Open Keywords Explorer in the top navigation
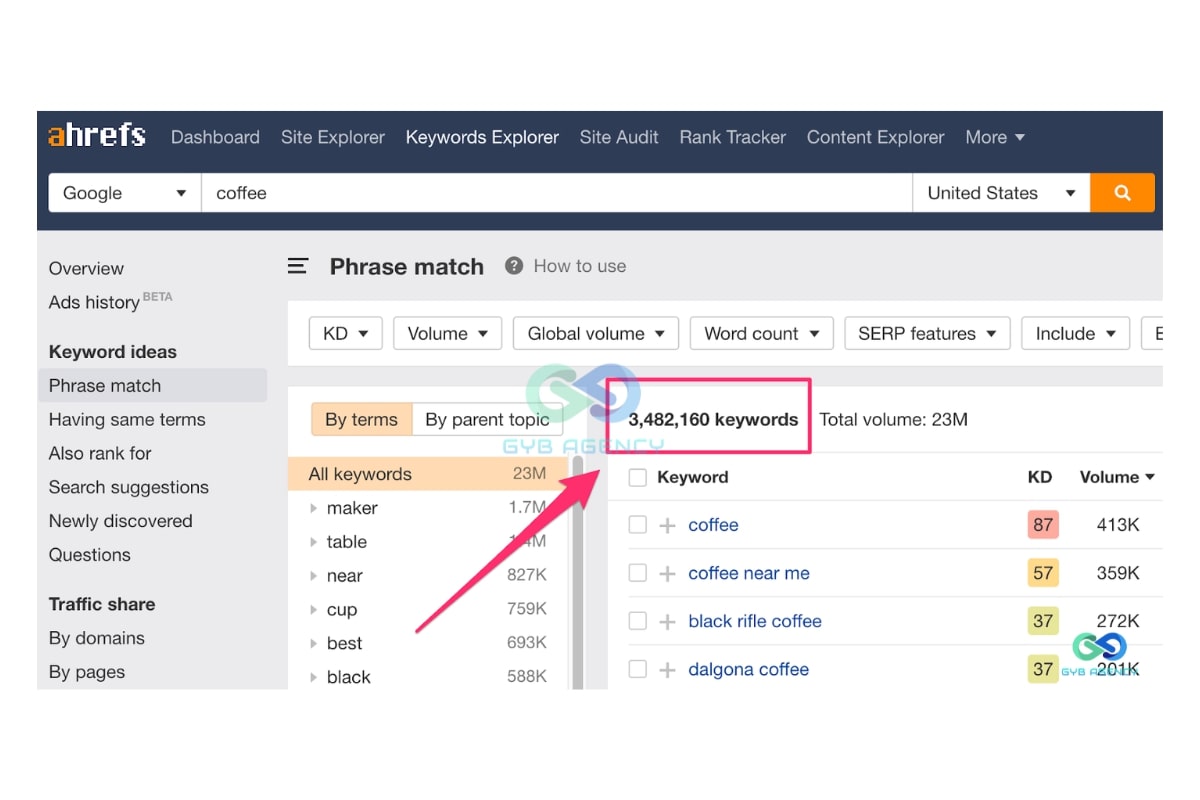1200x800 pixels. 482,137
